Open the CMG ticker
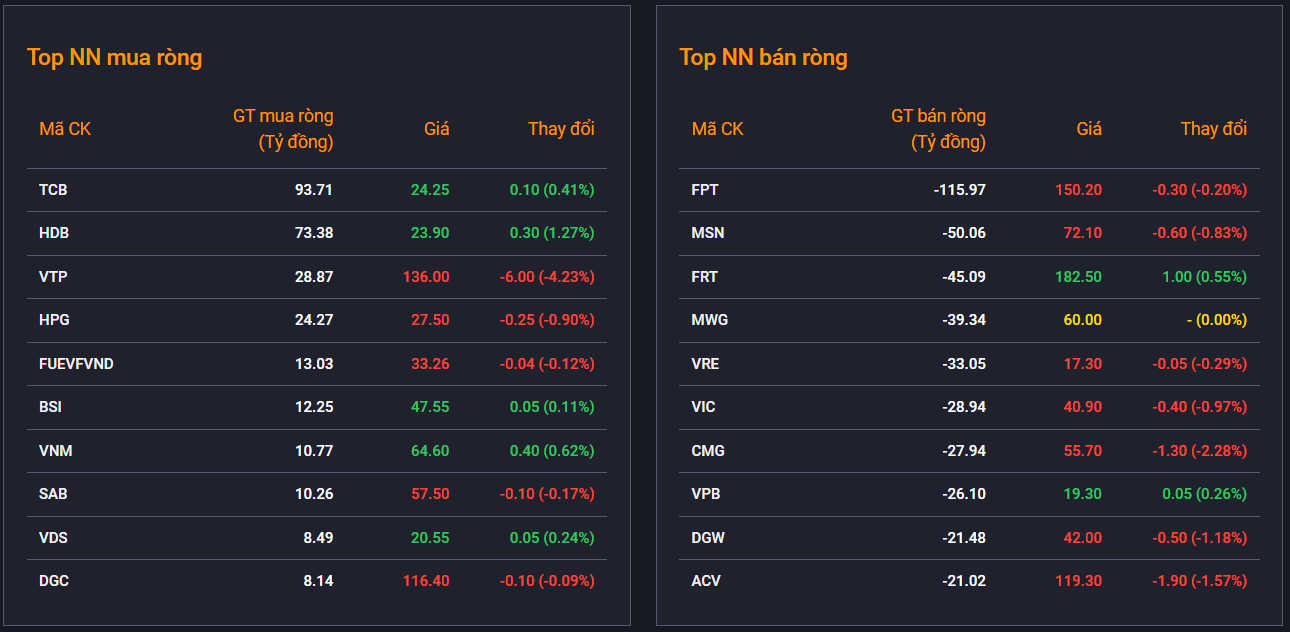This screenshot has width=1290, height=632. [708, 451]
